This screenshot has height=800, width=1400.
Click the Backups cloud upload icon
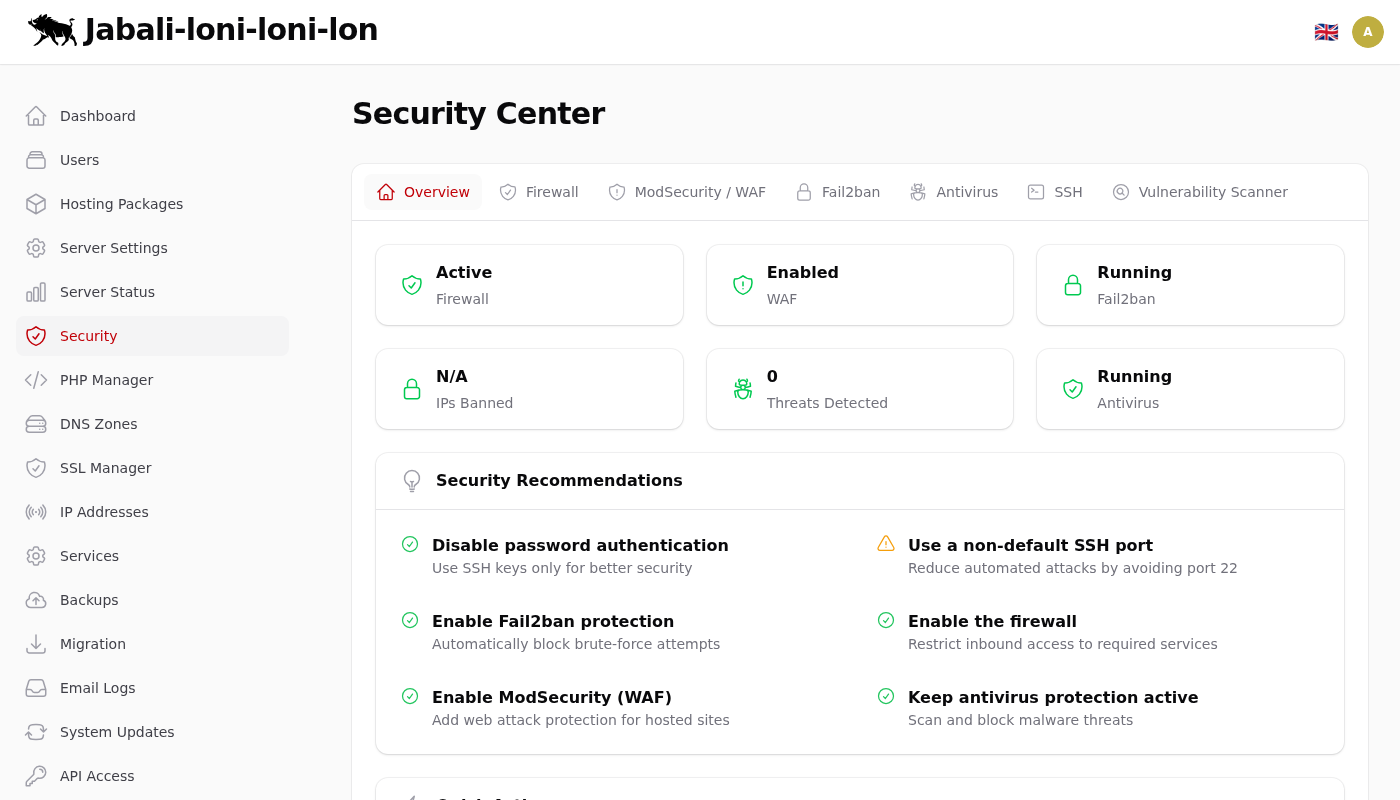(36, 600)
